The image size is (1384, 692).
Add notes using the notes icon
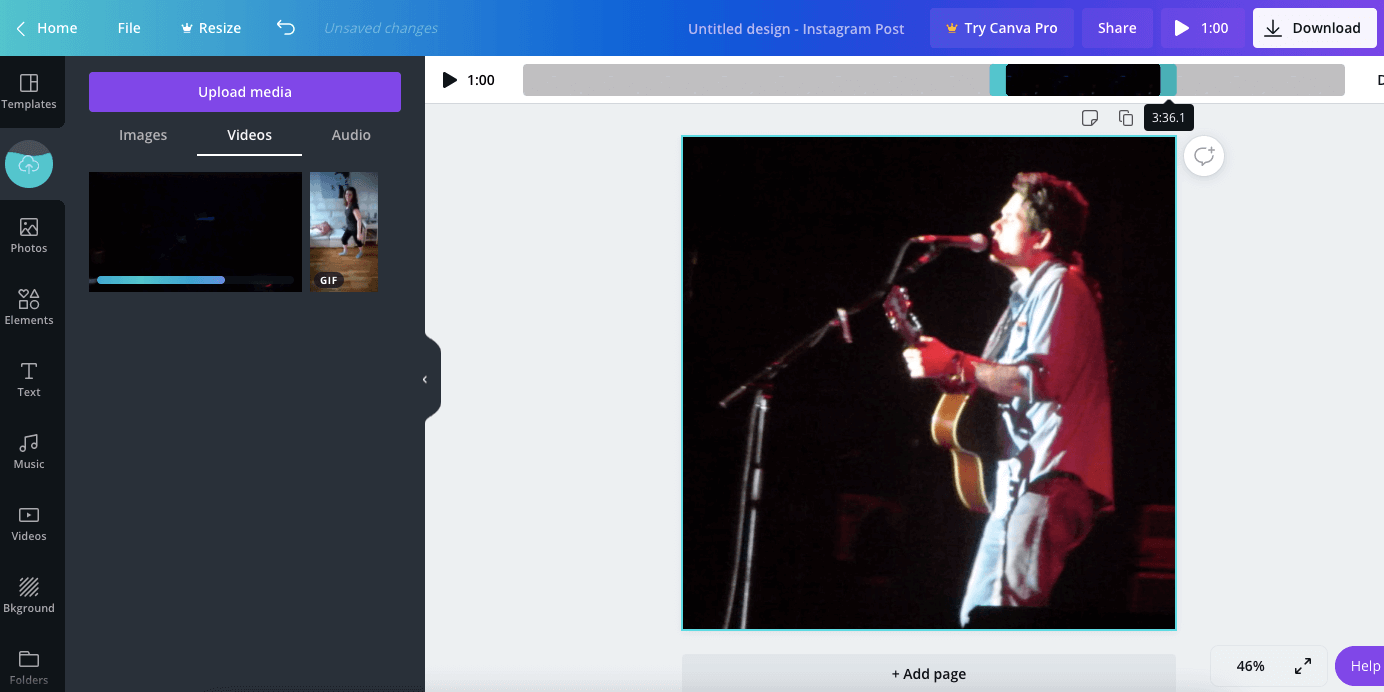coord(1089,117)
